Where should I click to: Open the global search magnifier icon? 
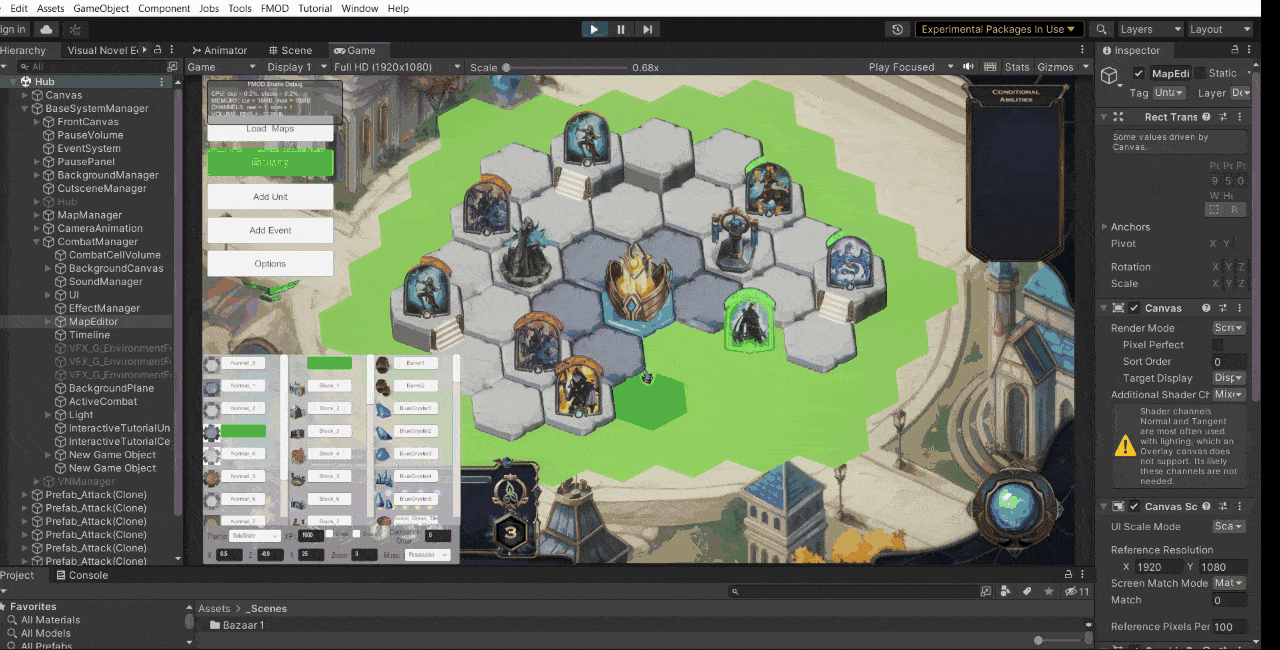tap(1101, 29)
